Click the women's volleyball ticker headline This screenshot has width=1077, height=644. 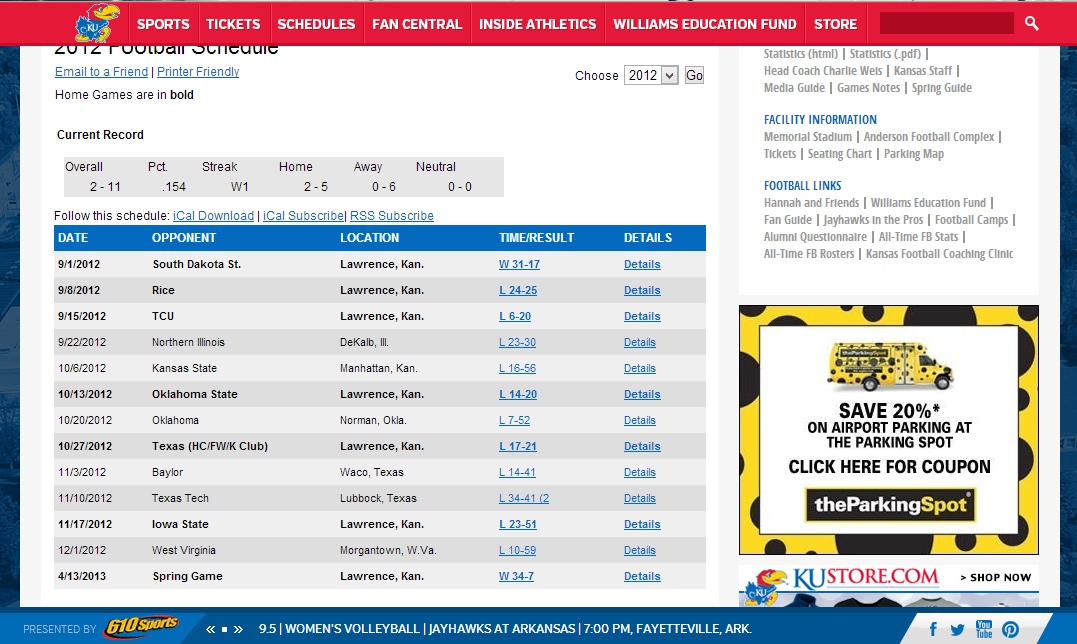click(x=505, y=629)
